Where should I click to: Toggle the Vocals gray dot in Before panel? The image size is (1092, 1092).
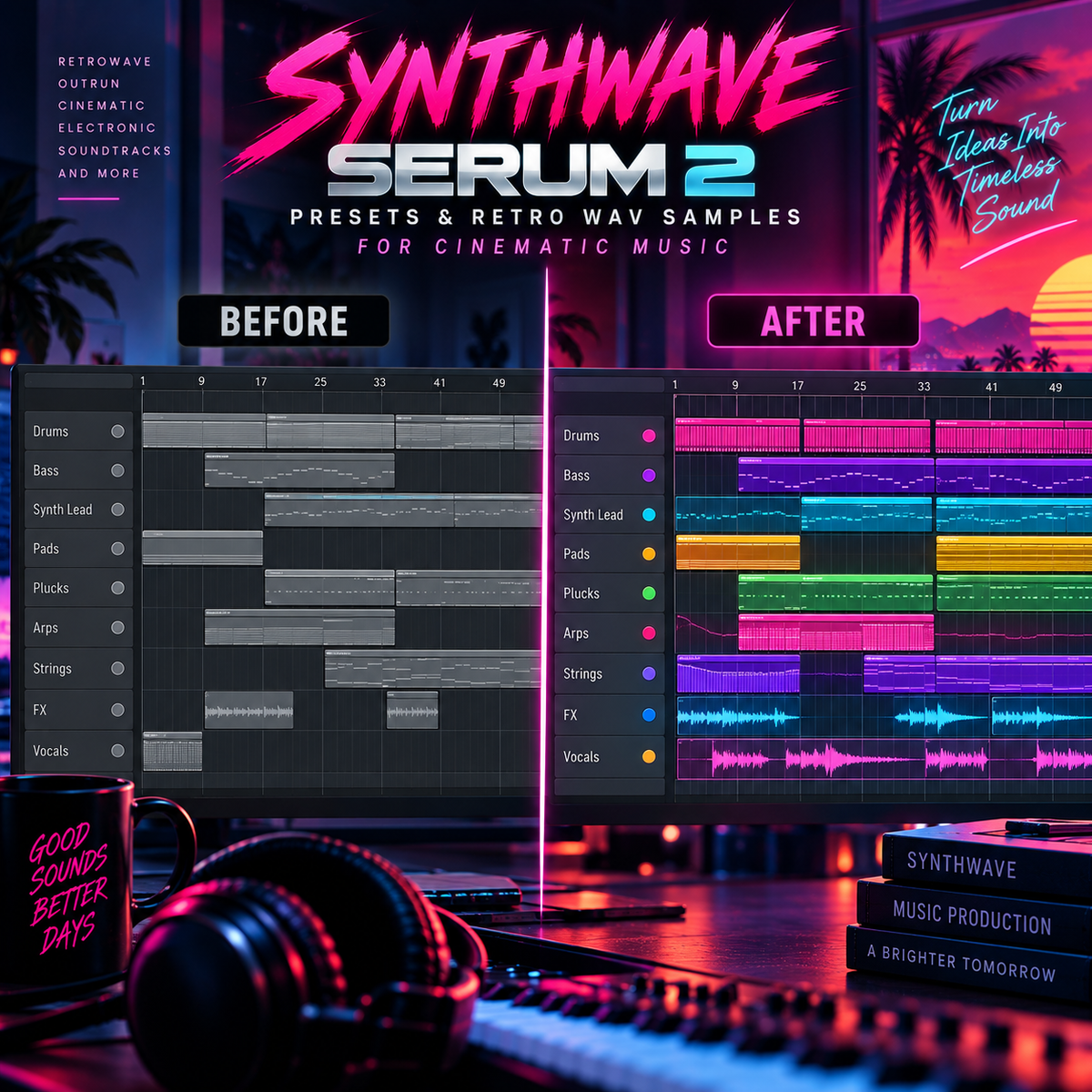(117, 751)
